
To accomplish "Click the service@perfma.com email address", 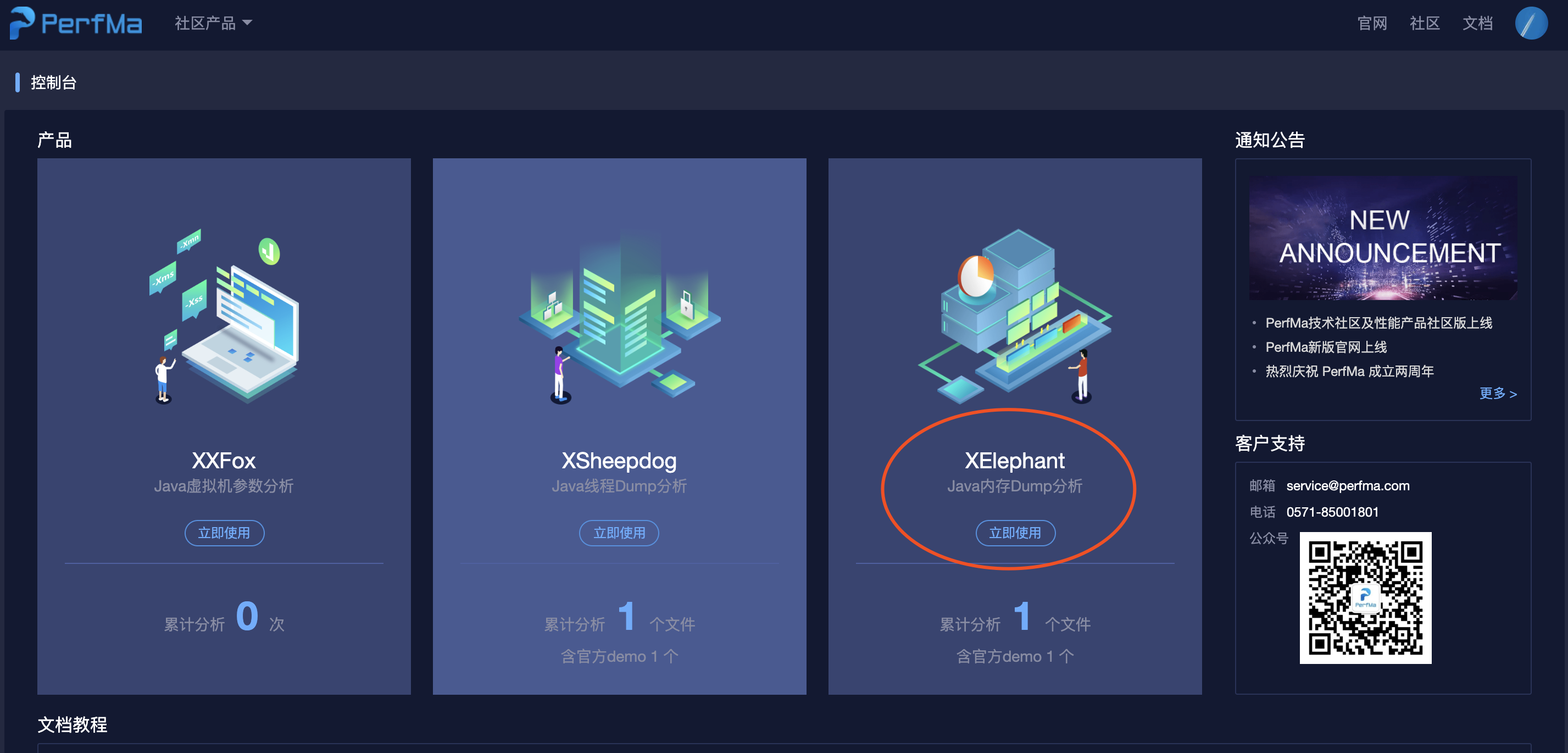I will point(1348,485).
